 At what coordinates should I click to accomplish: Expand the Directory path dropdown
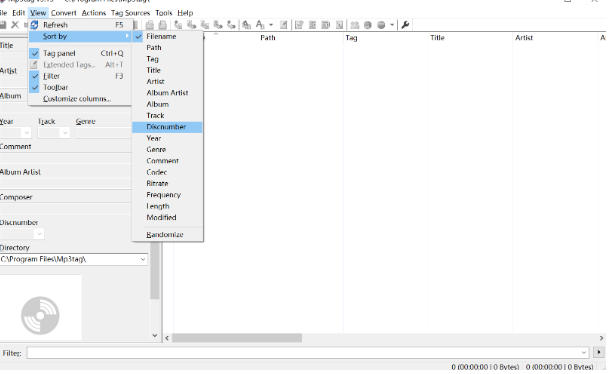click(x=142, y=259)
